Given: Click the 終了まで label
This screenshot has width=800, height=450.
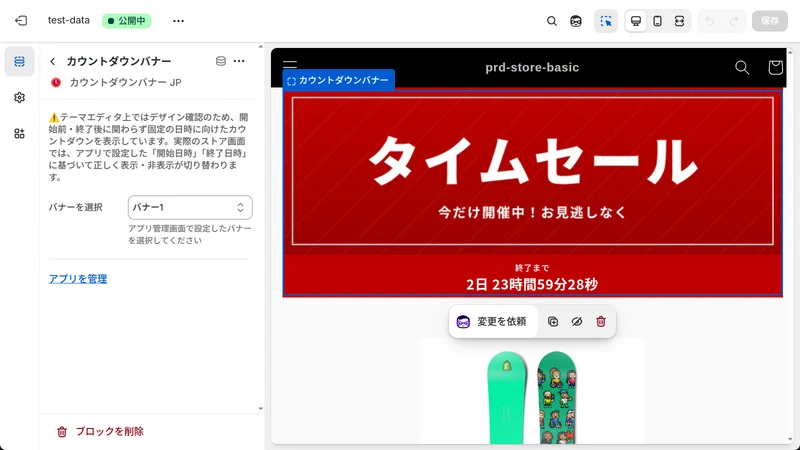Looking at the screenshot, I should coord(532,268).
